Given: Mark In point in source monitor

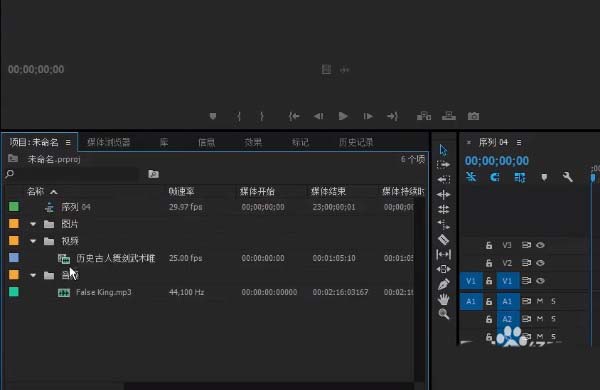Looking at the screenshot, I should (239, 116).
